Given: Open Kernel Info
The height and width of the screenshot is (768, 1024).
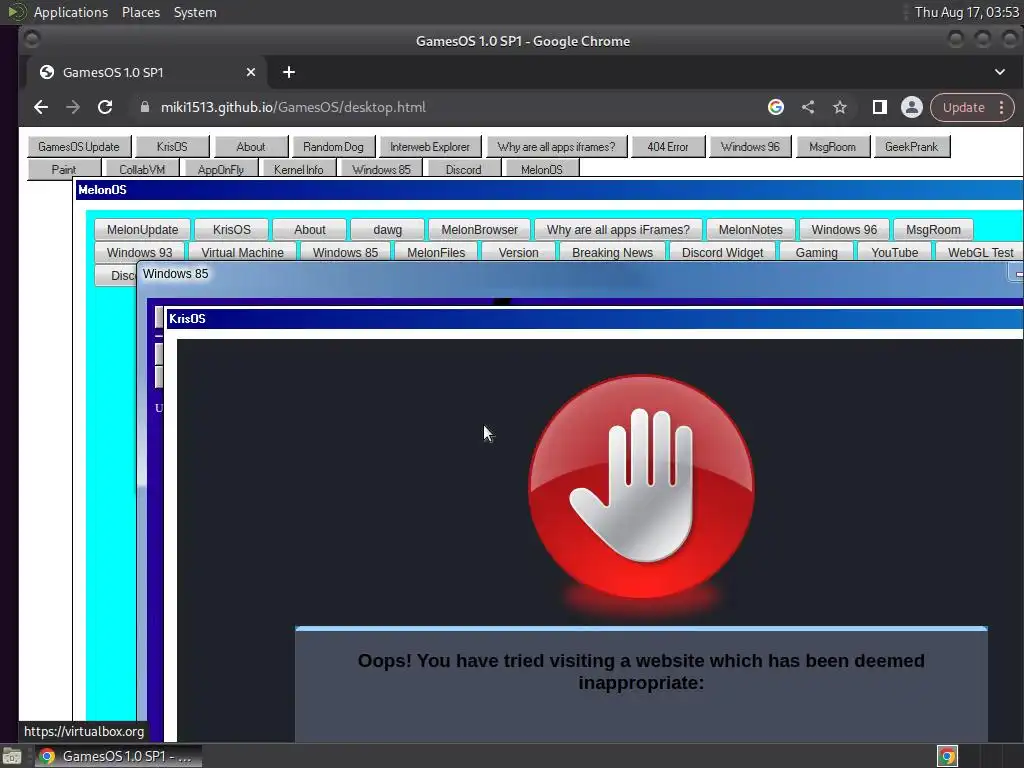Looking at the screenshot, I should [298, 169].
